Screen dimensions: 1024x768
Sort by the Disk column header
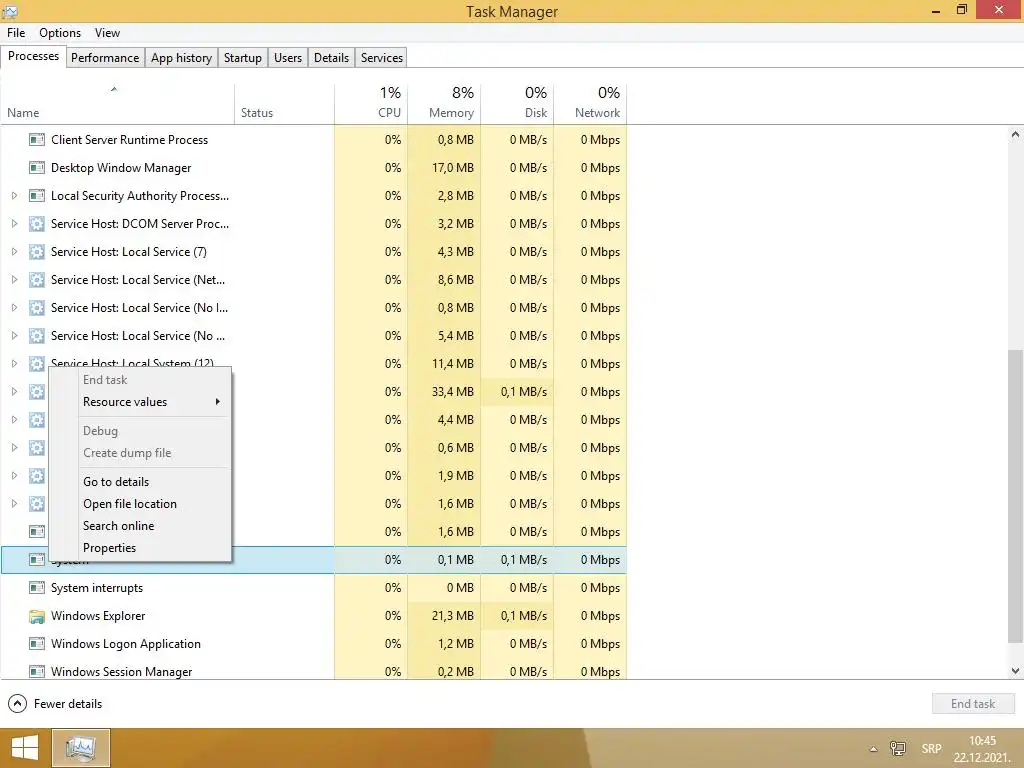517,103
